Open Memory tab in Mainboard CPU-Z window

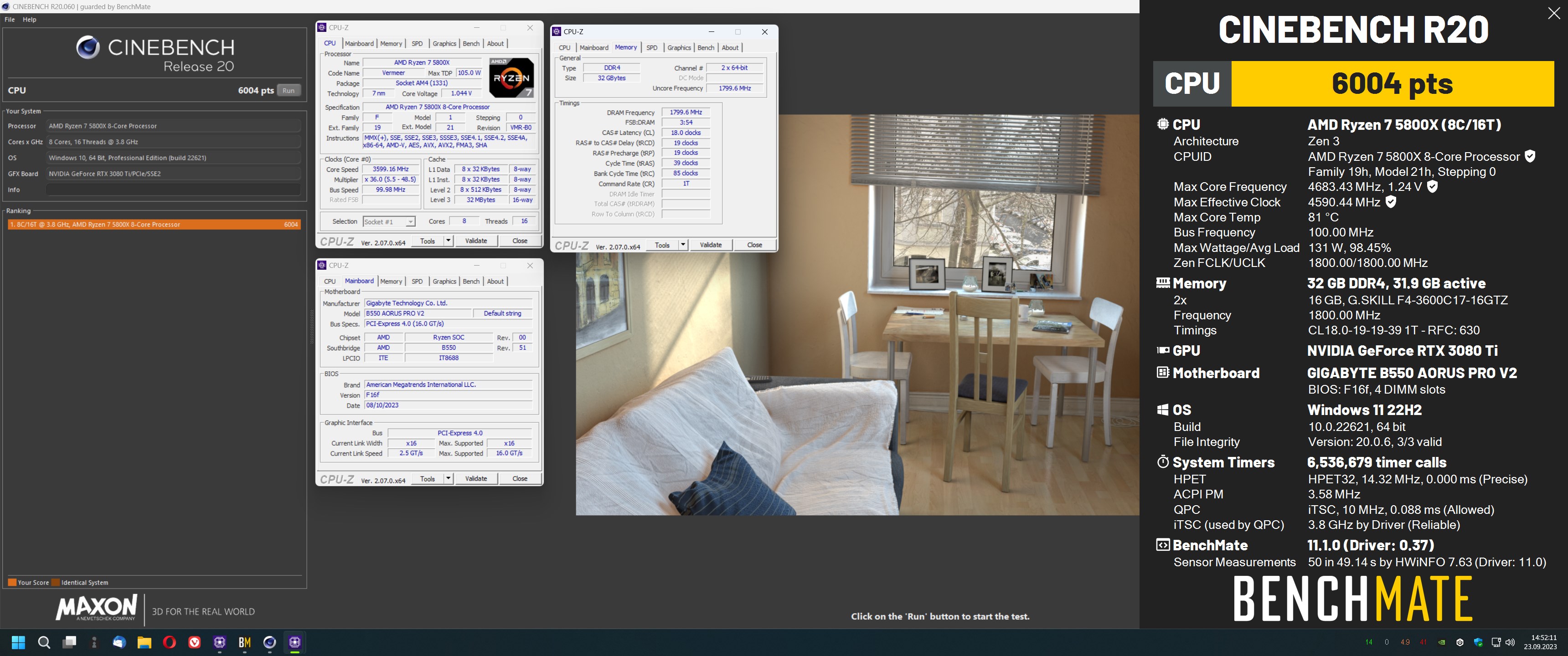click(x=391, y=281)
